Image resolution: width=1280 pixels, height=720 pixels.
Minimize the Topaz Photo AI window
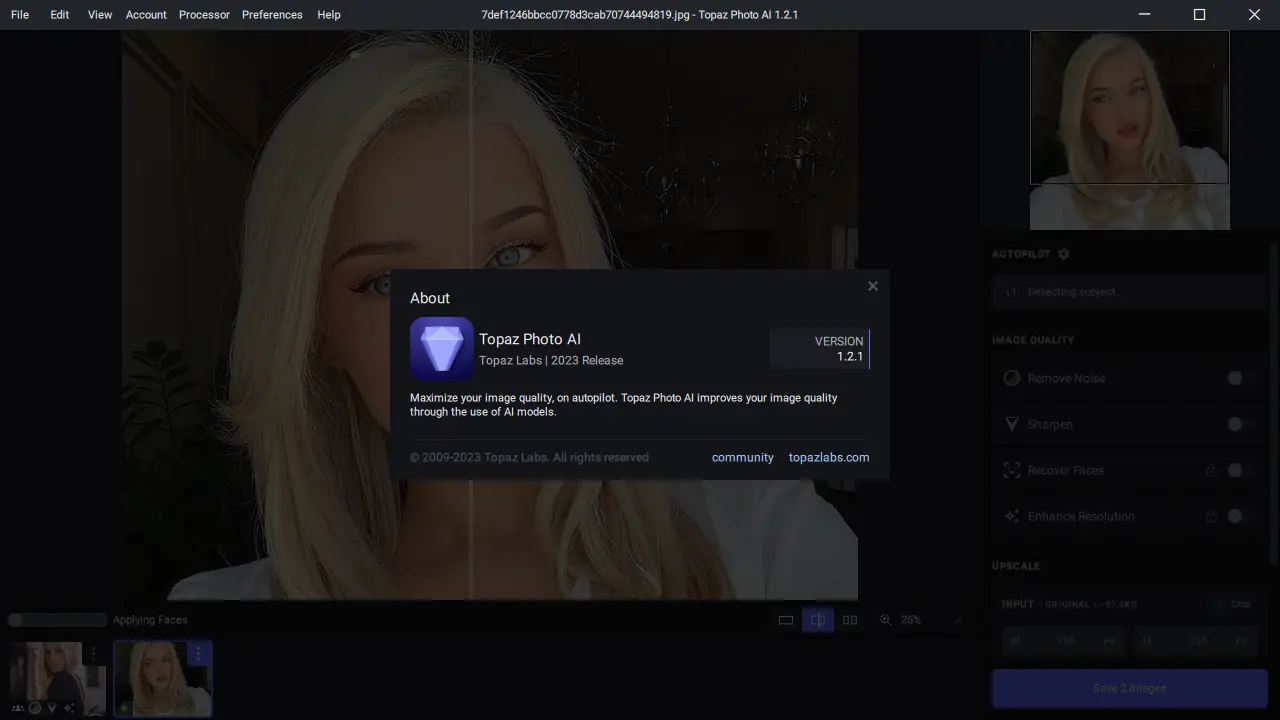[1146, 15]
